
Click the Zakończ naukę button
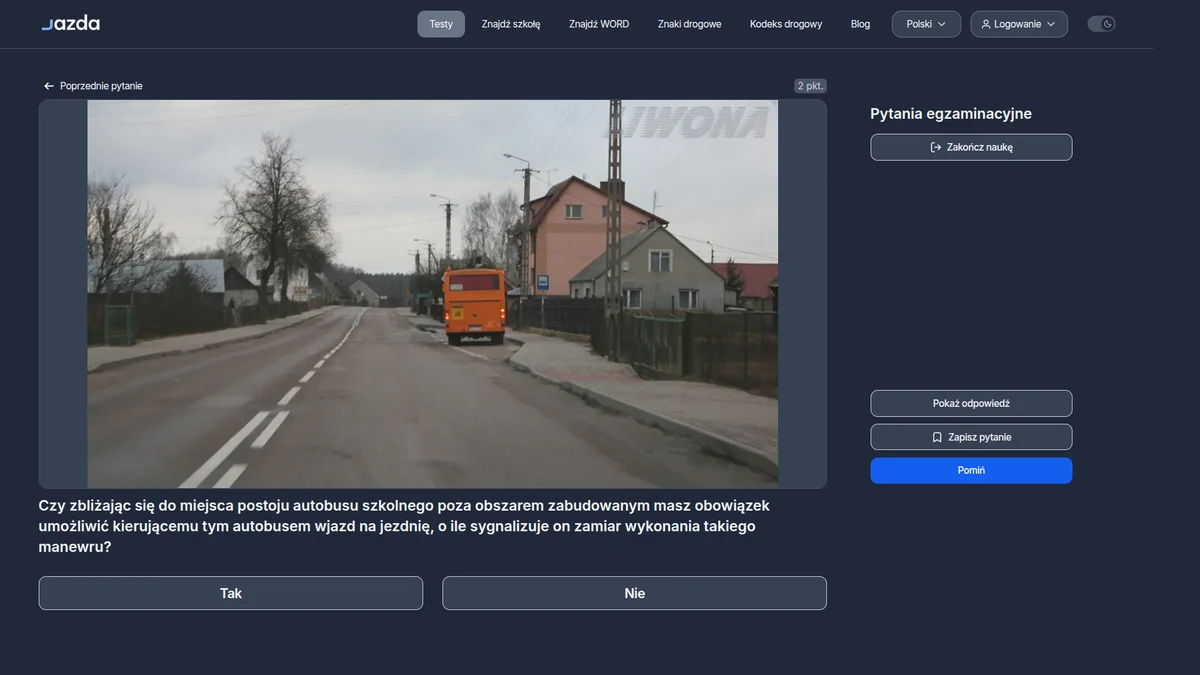[971, 147]
